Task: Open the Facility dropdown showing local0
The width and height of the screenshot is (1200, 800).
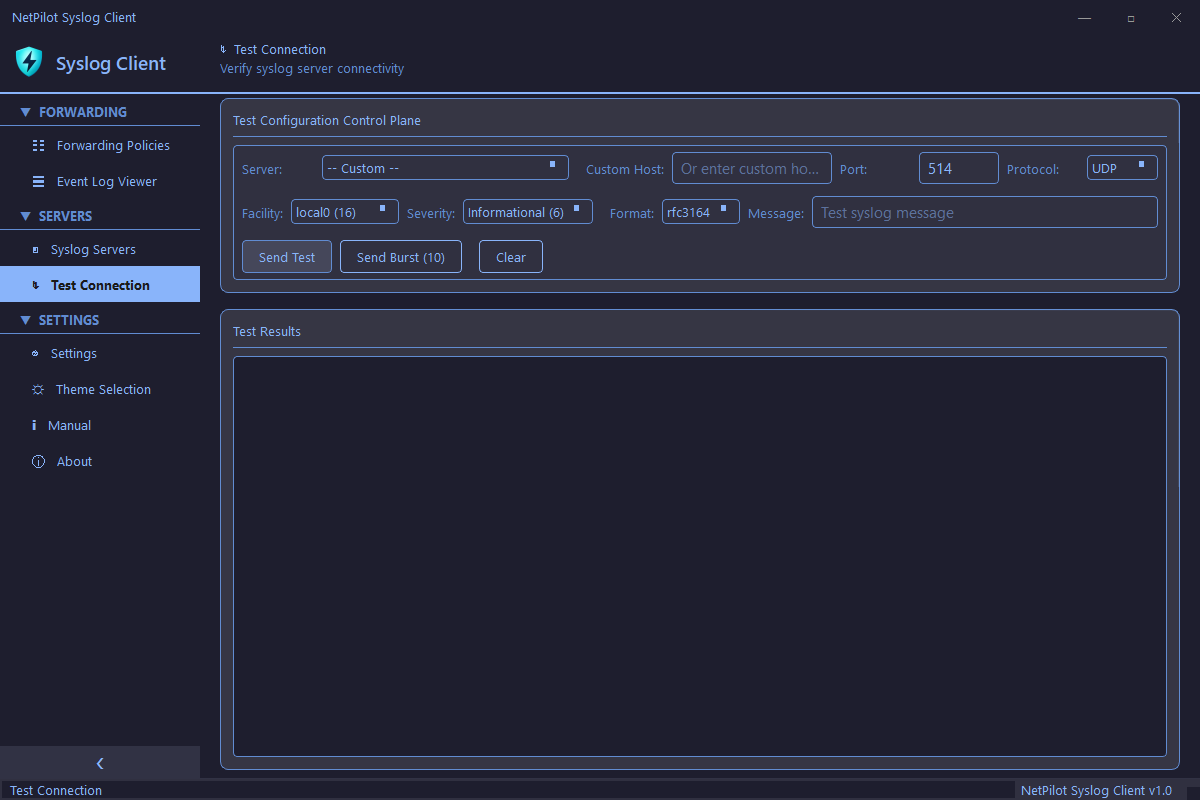Action: (x=344, y=211)
